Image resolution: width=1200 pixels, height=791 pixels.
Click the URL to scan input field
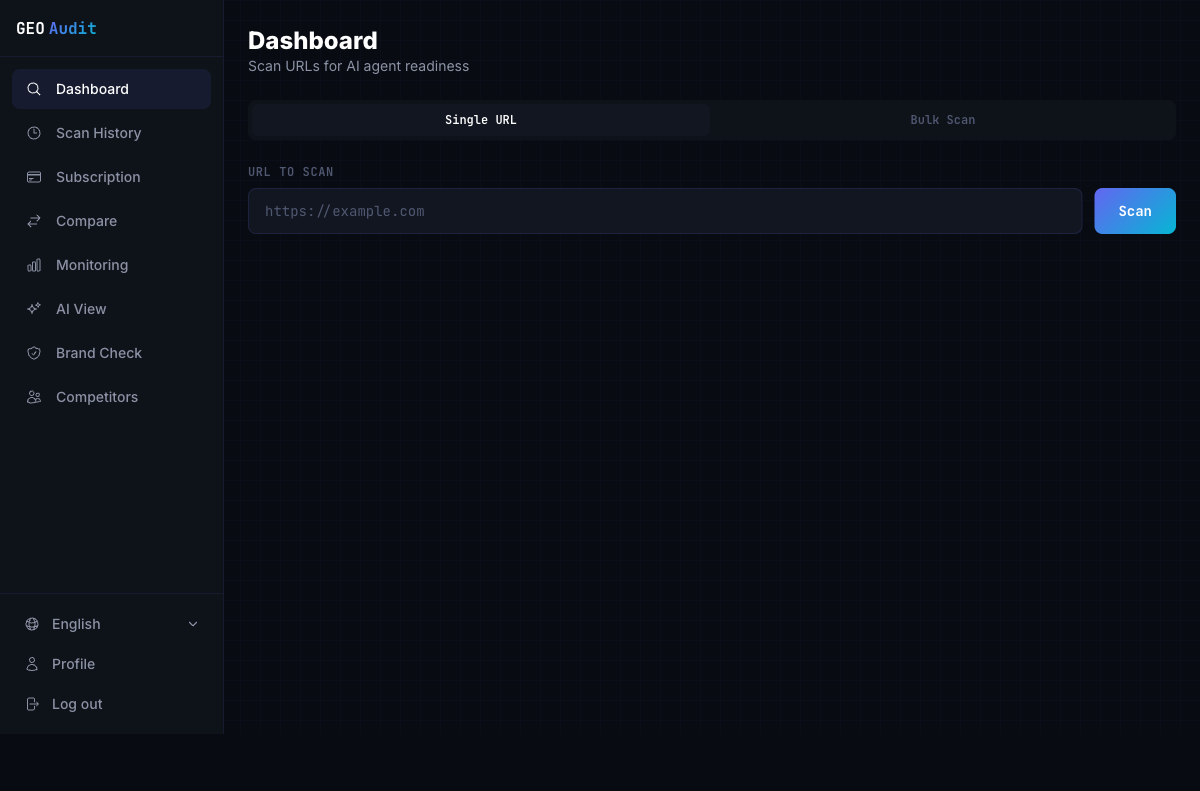coord(665,211)
